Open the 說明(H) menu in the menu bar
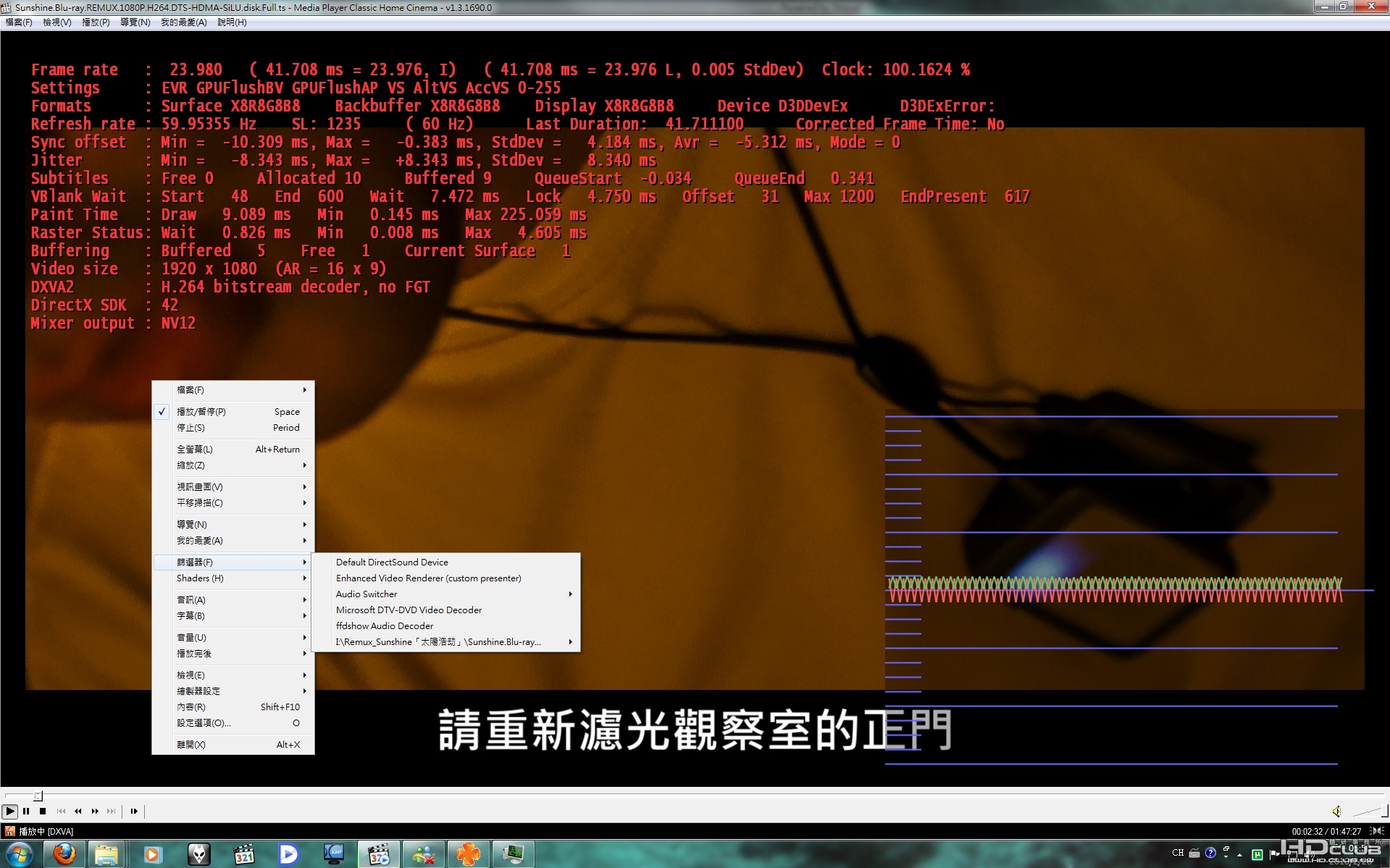Viewport: 1390px width, 868px height. pos(232,22)
